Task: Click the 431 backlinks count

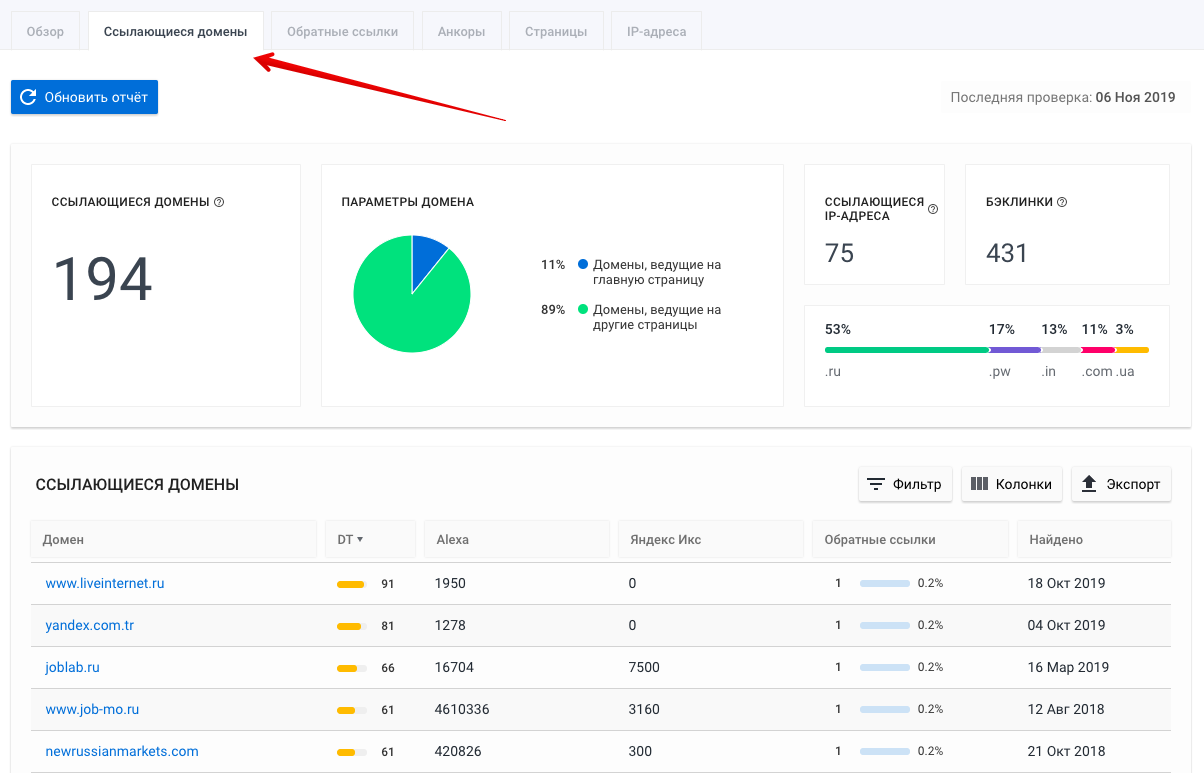Action: tap(1007, 253)
